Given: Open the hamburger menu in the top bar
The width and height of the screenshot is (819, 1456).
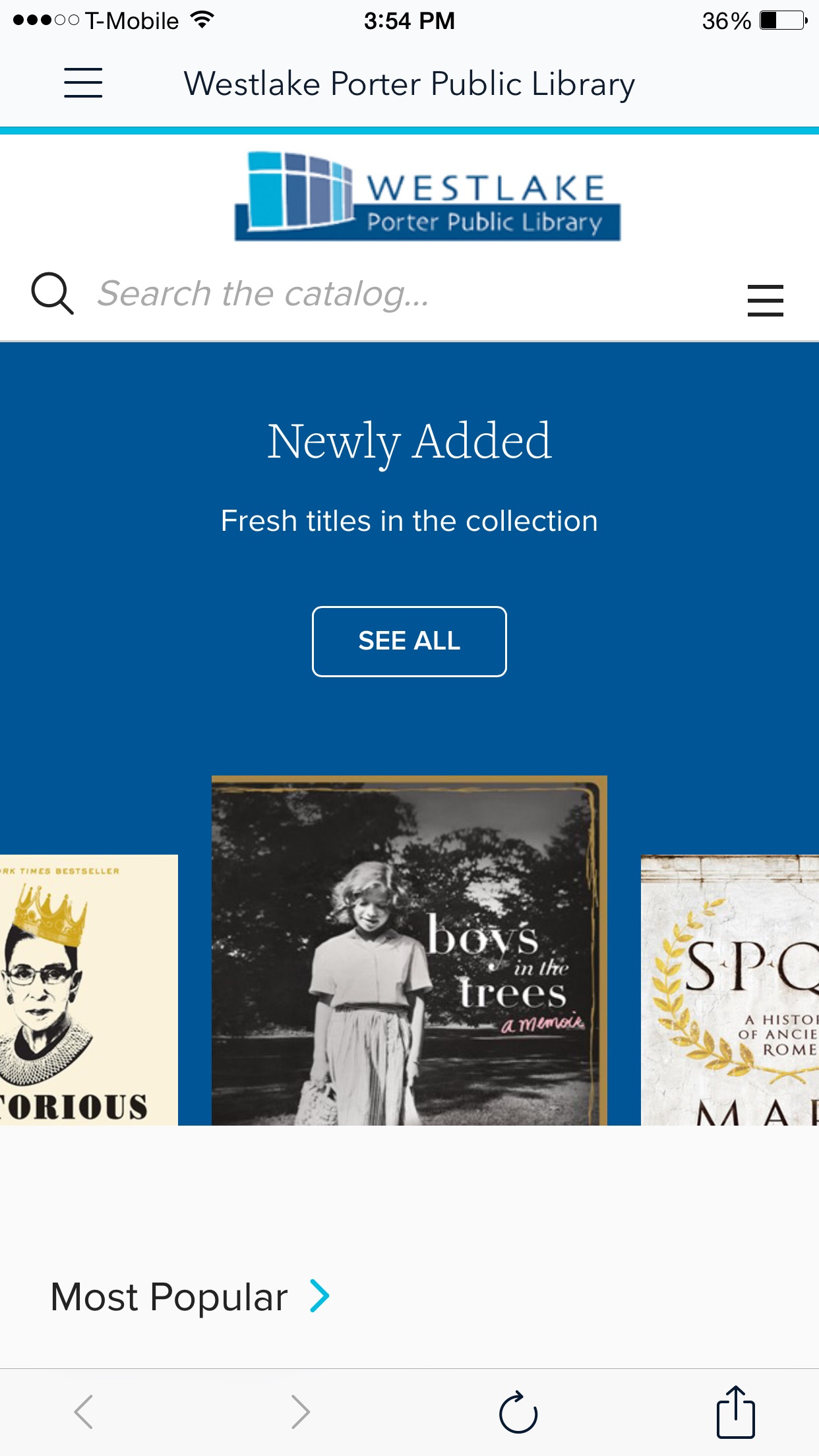Looking at the screenshot, I should [83, 83].
